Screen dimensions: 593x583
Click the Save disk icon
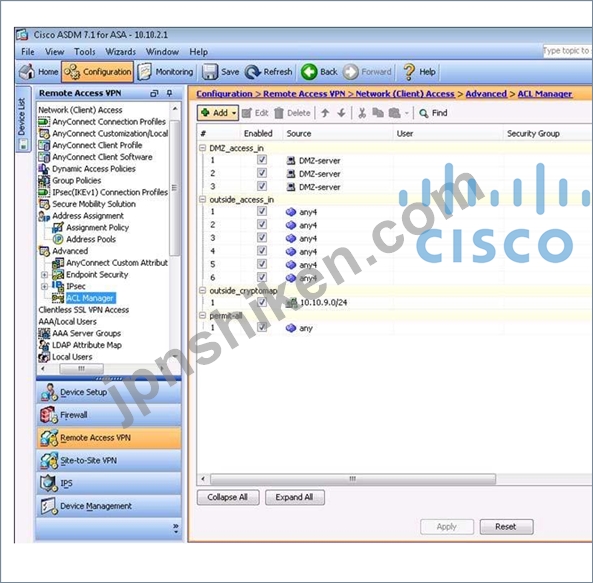click(210, 72)
